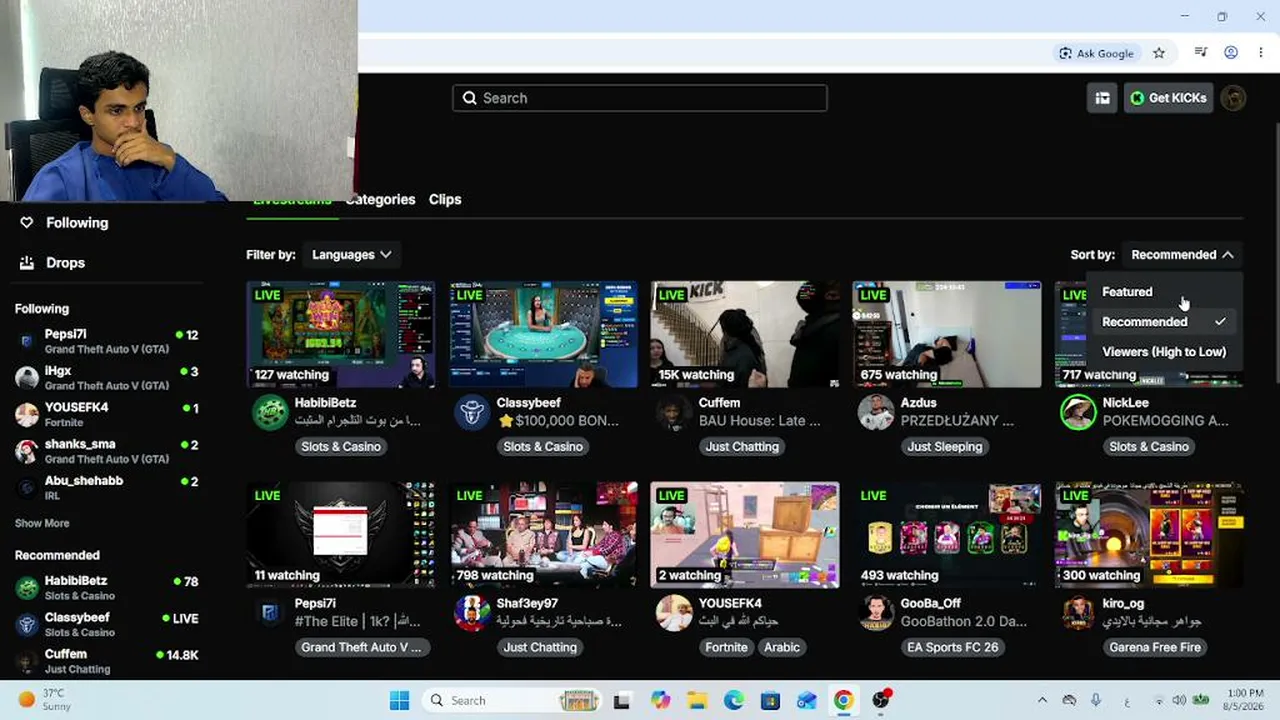Open the Fortnite tag under YOUSEFK4
This screenshot has width=1280, height=720.
(x=726, y=647)
